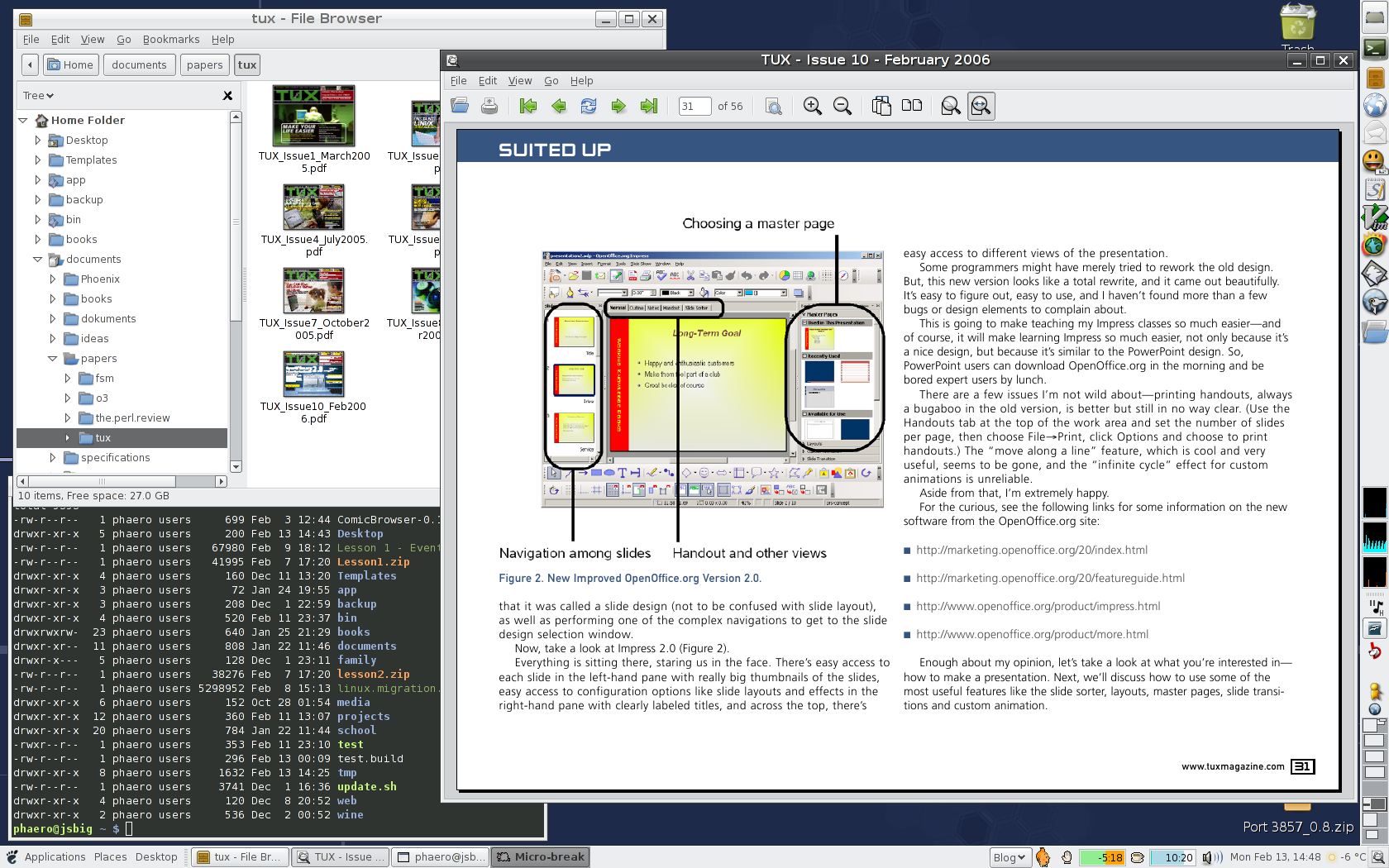Open the find-in-document search icon
This screenshot has height=868, width=1389.
(774, 106)
